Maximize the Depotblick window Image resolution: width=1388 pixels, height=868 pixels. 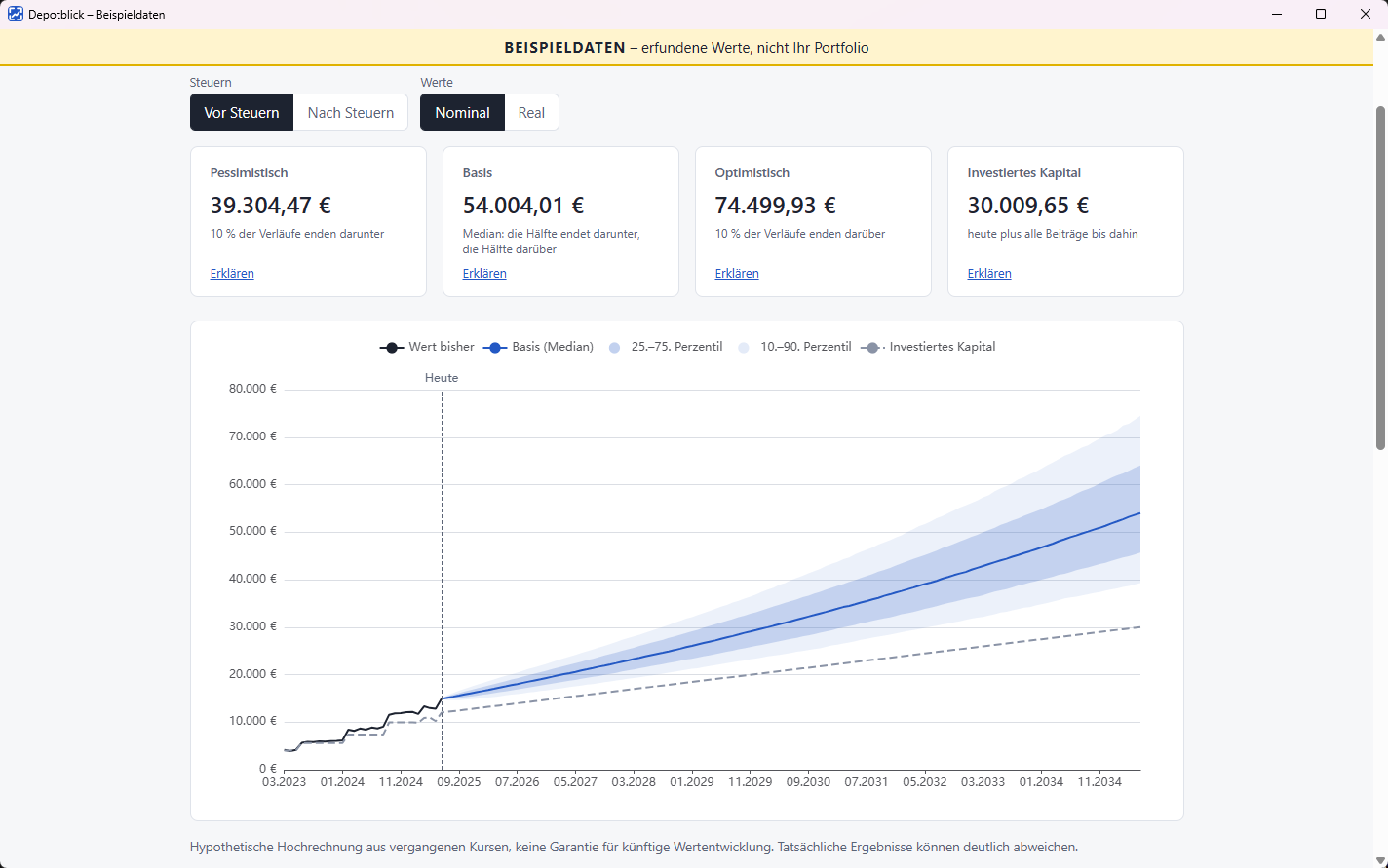[x=1321, y=14]
